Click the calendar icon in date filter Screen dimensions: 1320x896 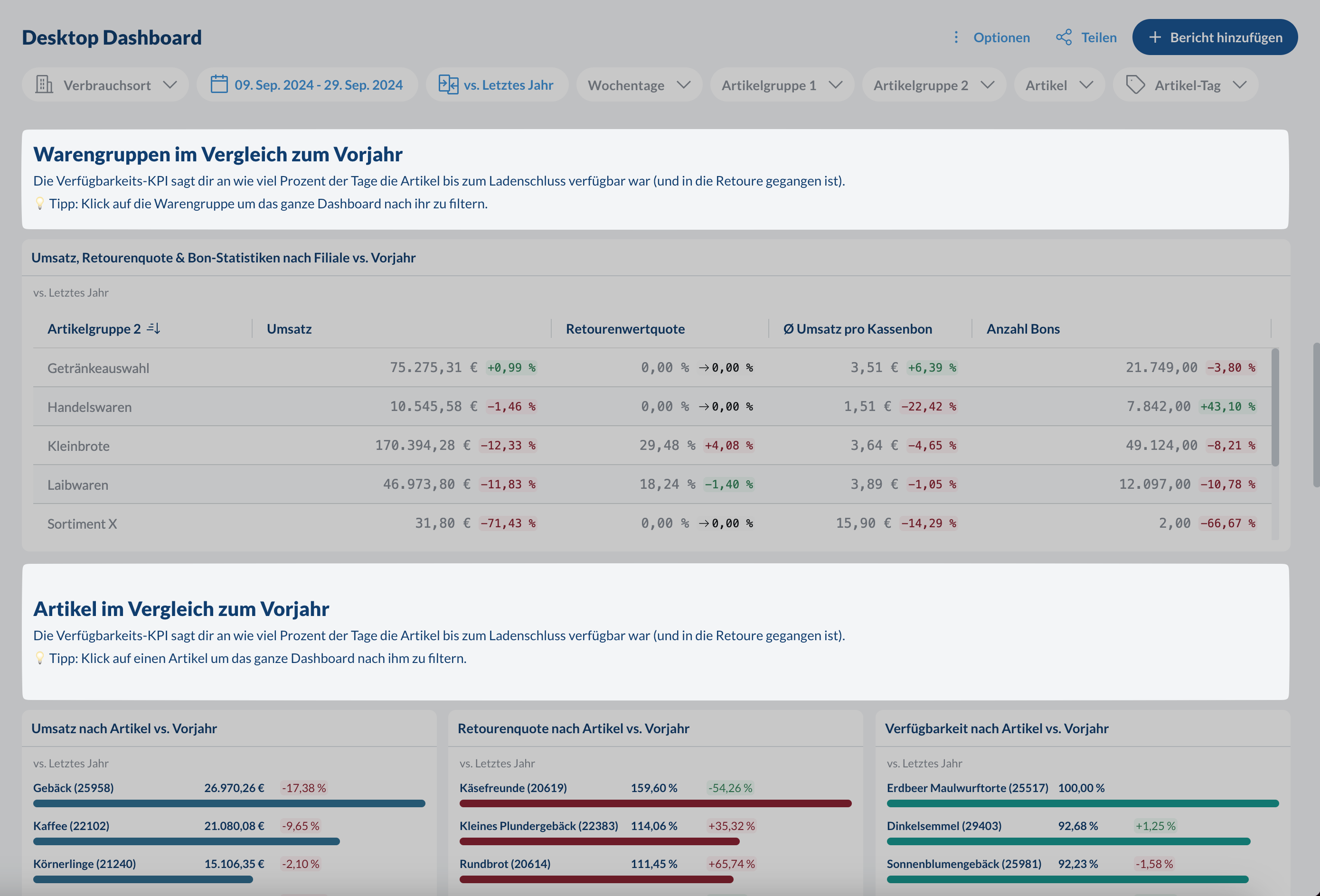pos(219,84)
